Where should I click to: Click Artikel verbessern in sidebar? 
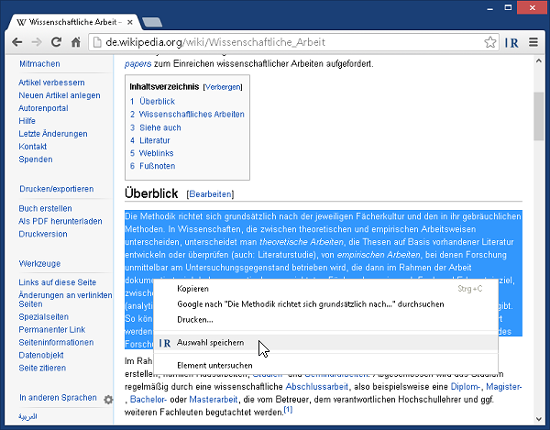(x=52, y=82)
